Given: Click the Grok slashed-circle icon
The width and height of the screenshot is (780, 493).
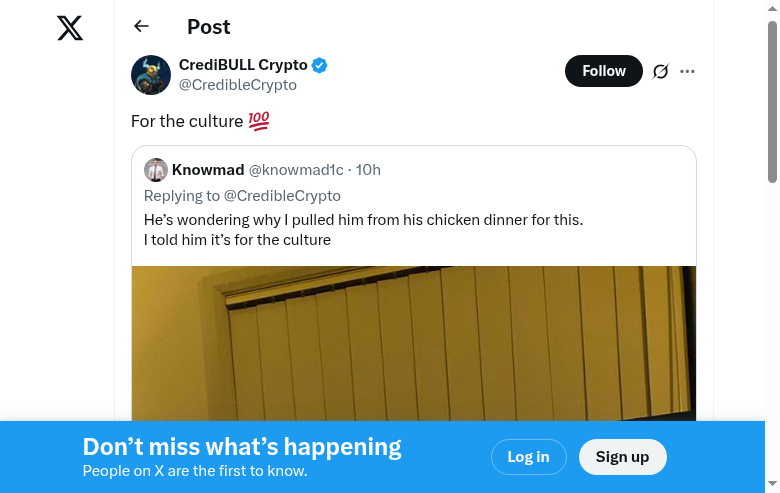Looking at the screenshot, I should 660,71.
